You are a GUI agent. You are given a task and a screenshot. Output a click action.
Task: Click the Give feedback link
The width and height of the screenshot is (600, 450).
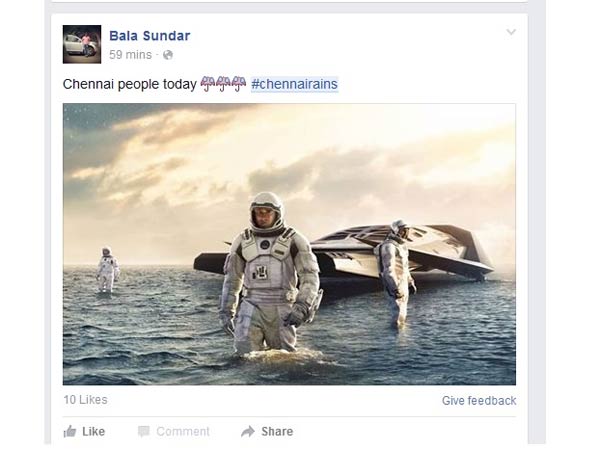[x=479, y=401]
